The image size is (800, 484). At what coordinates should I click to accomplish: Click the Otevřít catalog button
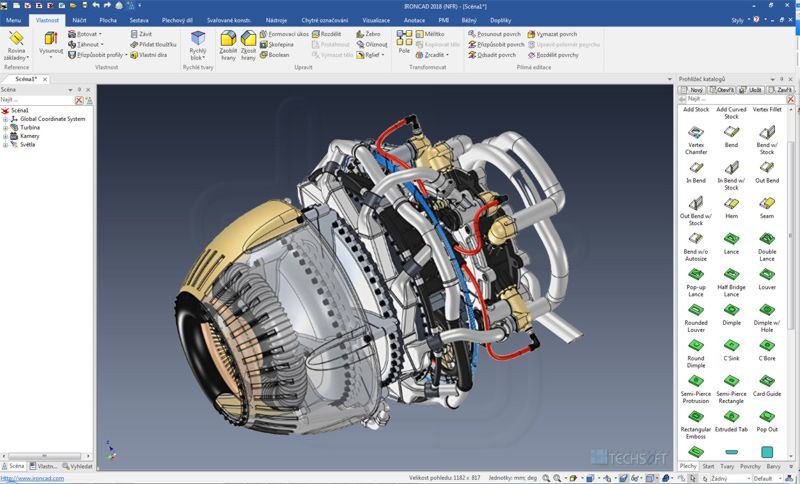click(721, 90)
